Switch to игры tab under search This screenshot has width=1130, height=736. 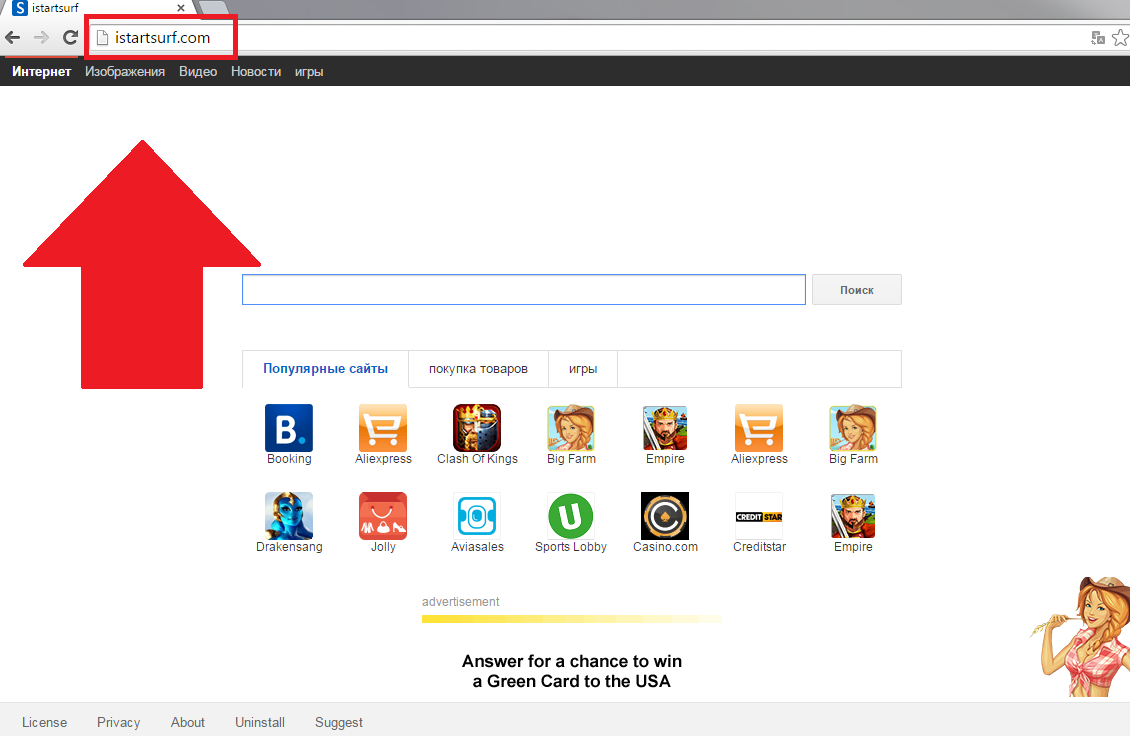(x=583, y=368)
